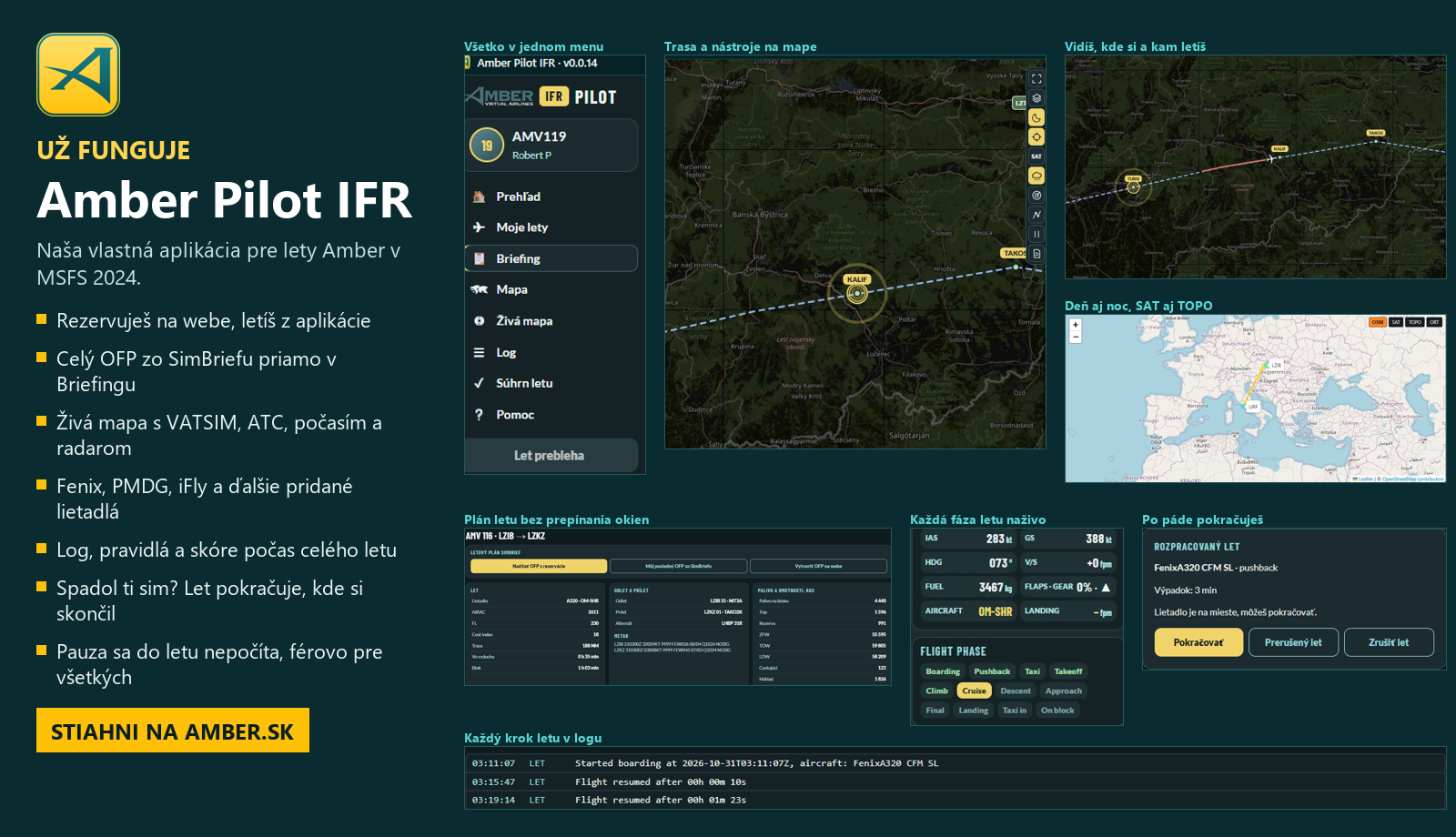This screenshot has height=837, width=1456.
Task: Open the Pomoc help entry
Action: point(551,415)
